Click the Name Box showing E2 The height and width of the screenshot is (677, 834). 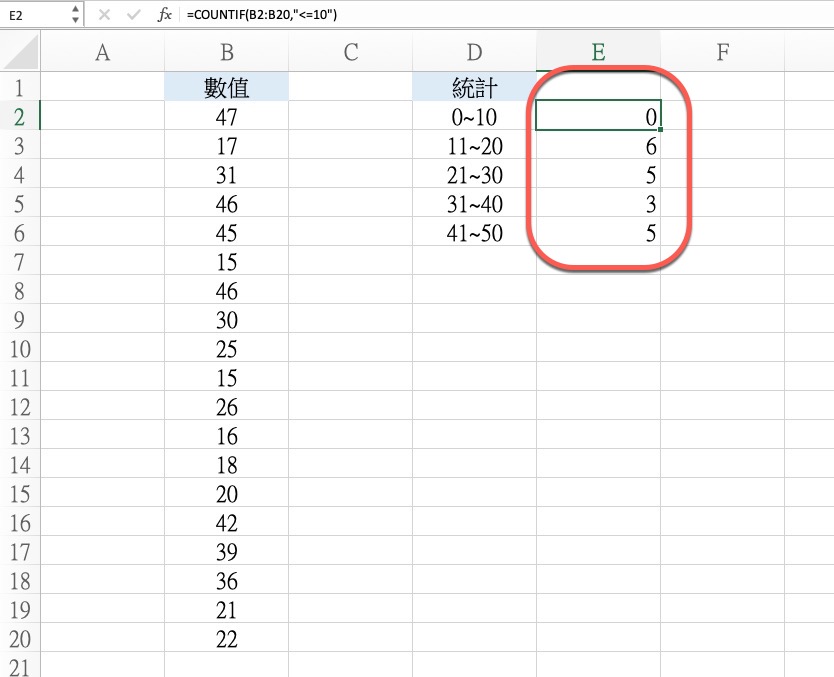point(35,14)
